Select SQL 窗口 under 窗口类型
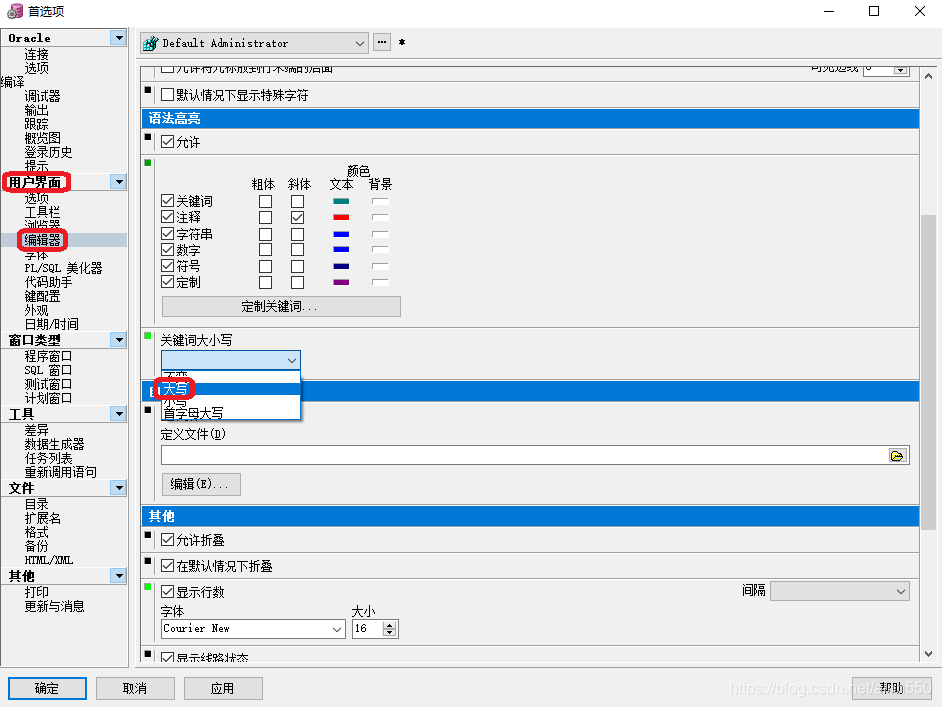This screenshot has width=942, height=707. 48,370
